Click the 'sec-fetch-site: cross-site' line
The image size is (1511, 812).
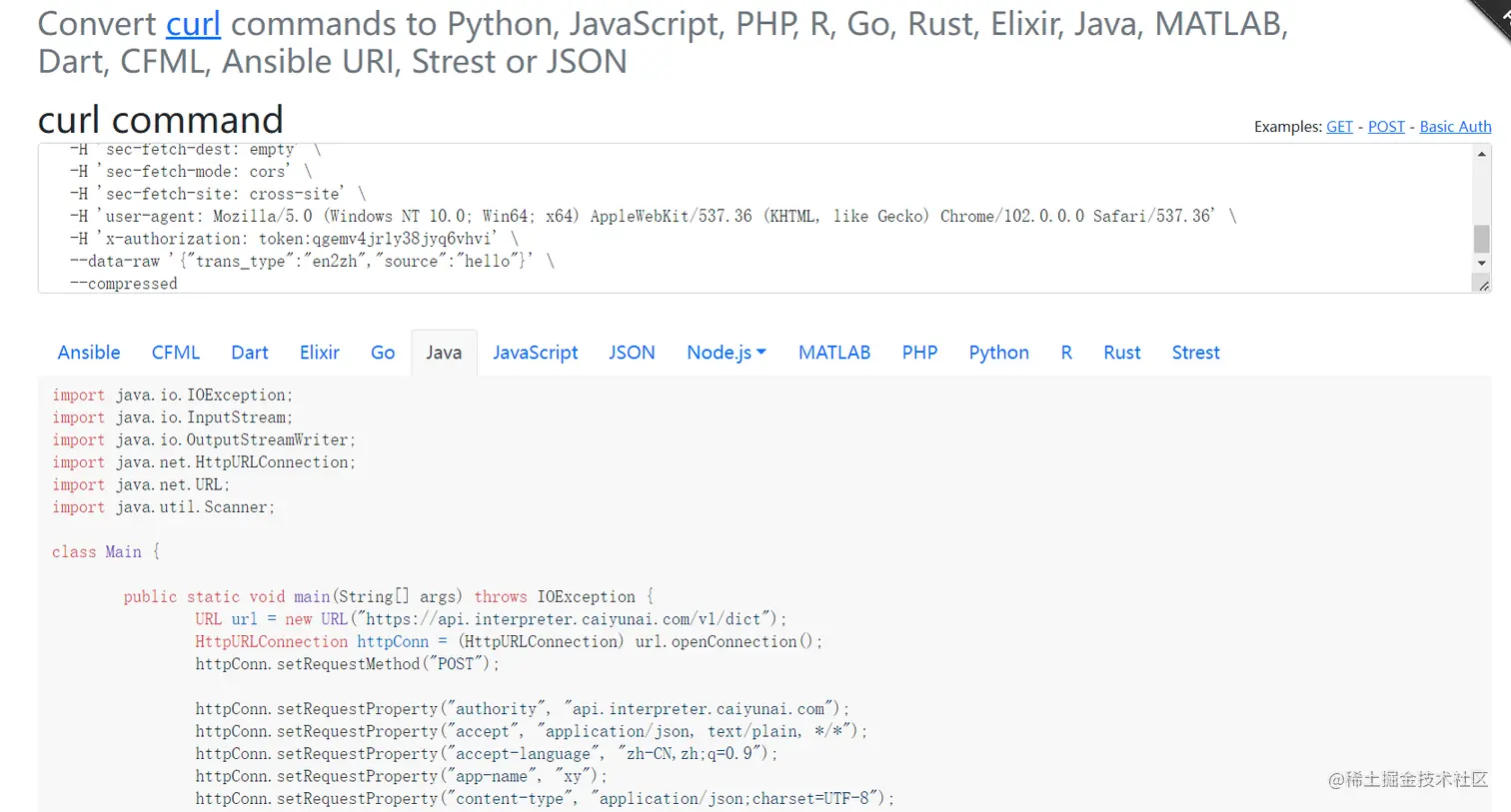(218, 194)
